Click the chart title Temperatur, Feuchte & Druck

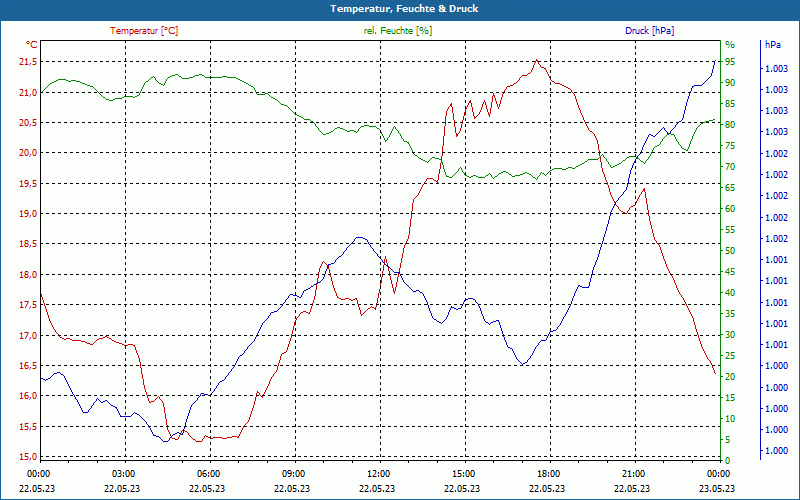coord(404,9)
